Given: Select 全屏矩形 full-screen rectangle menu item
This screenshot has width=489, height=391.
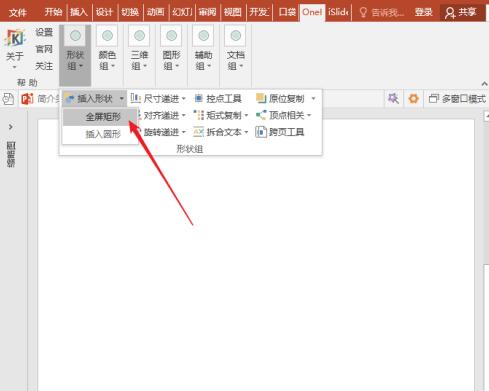Looking at the screenshot, I should pos(100,117).
